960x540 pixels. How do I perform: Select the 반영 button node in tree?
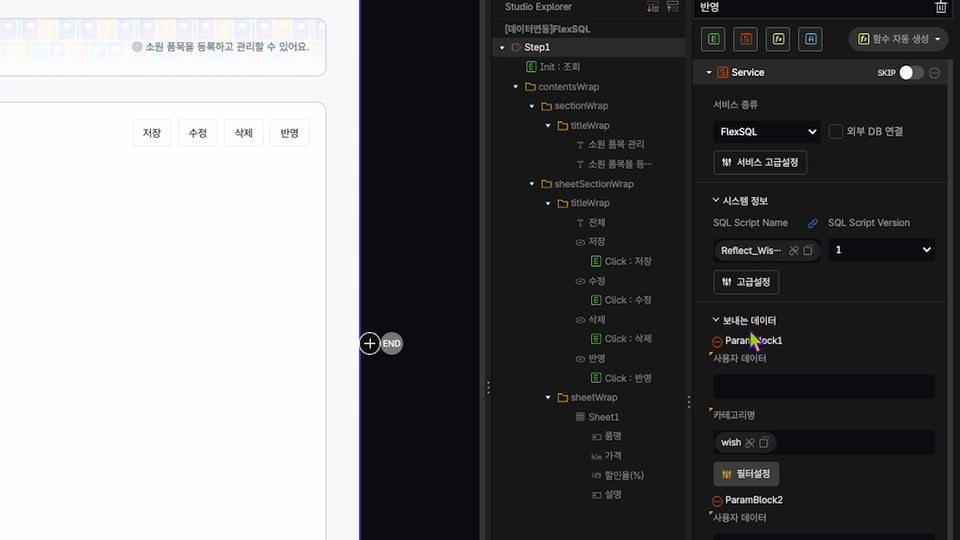click(x=591, y=359)
